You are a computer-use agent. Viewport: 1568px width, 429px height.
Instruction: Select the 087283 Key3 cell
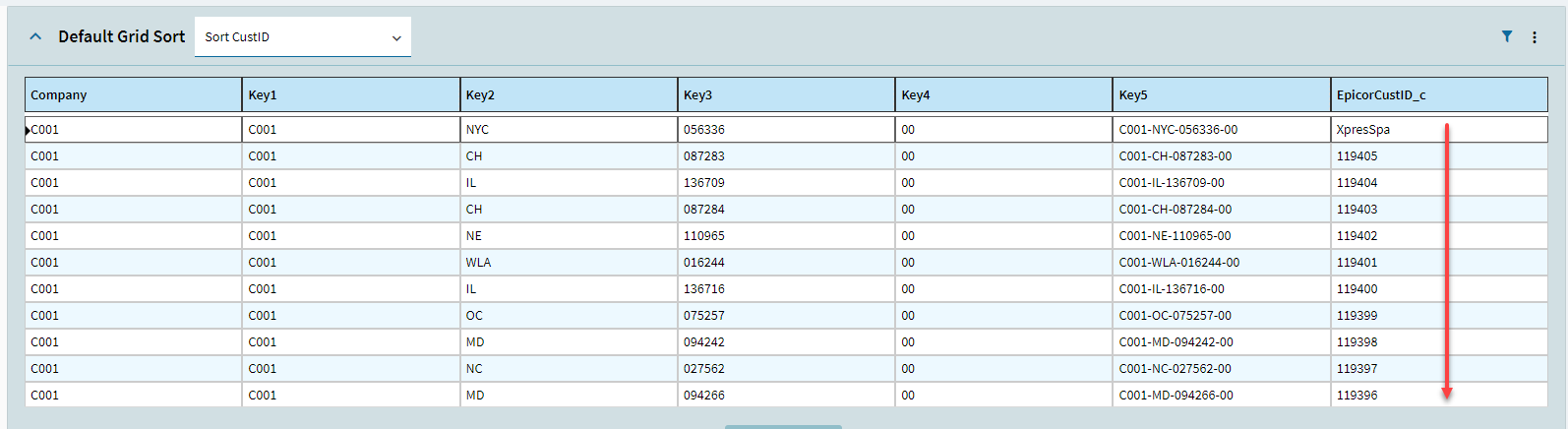[x=786, y=156]
